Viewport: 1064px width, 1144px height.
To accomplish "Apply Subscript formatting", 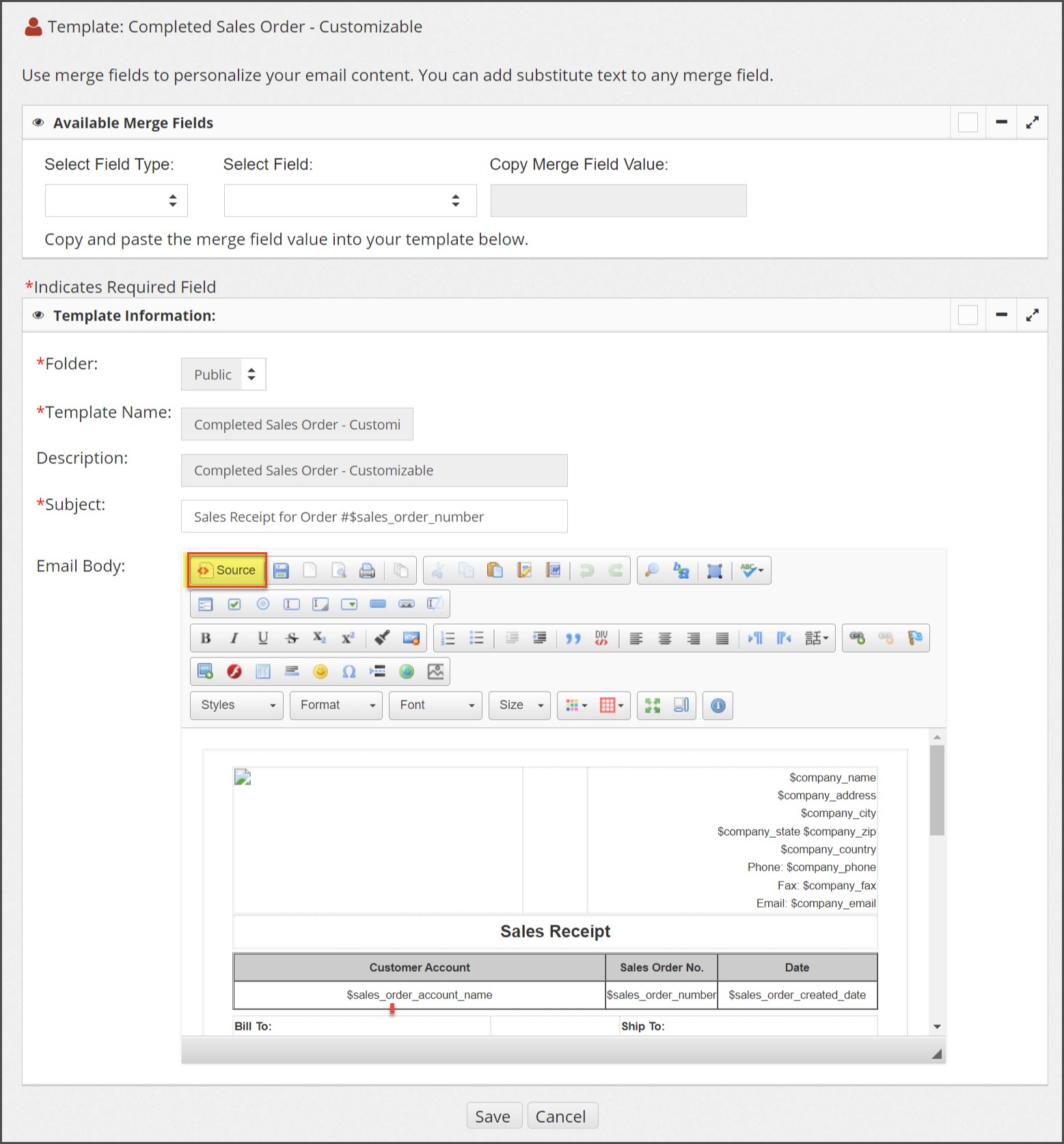I will [x=320, y=638].
